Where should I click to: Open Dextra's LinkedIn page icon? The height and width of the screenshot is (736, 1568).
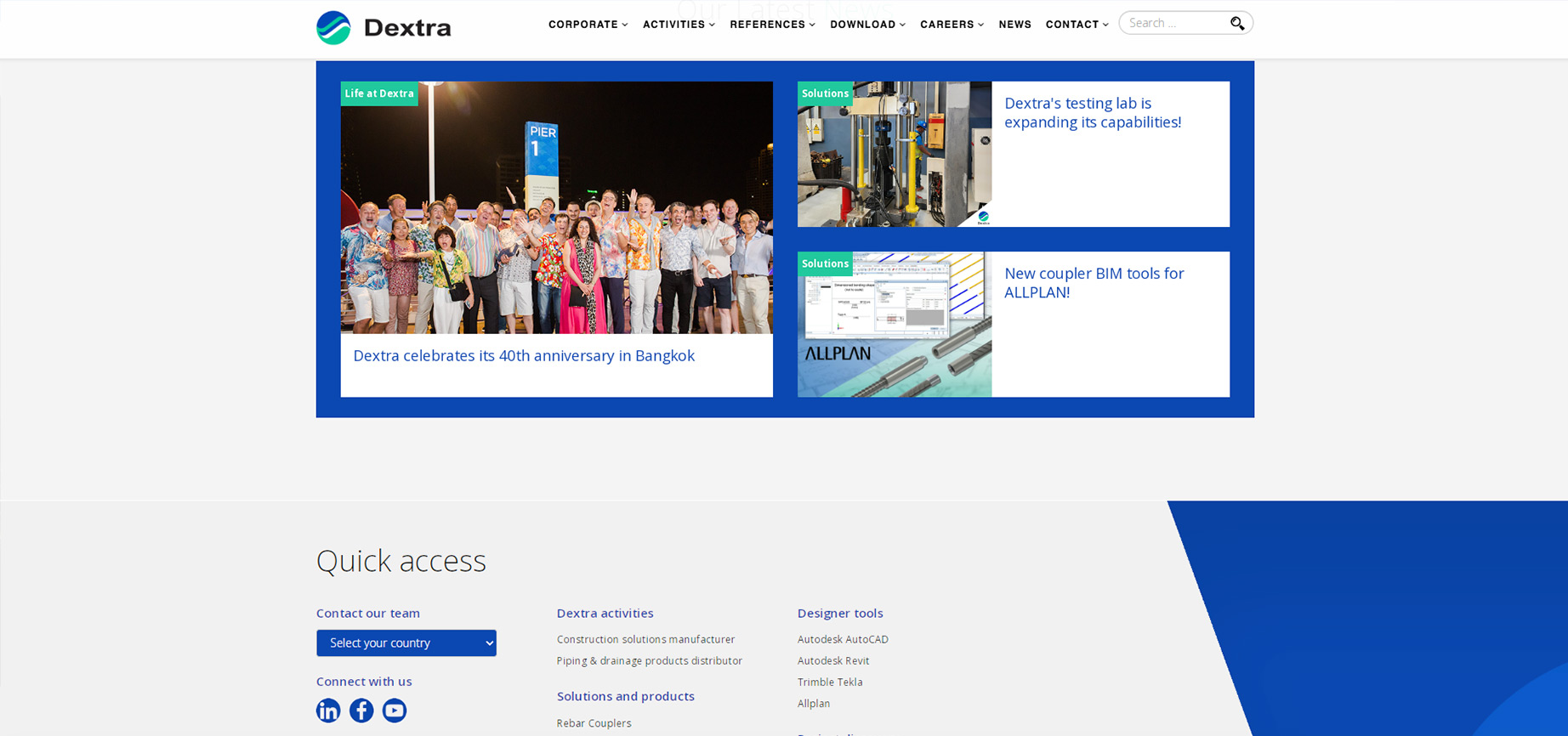[x=328, y=711]
